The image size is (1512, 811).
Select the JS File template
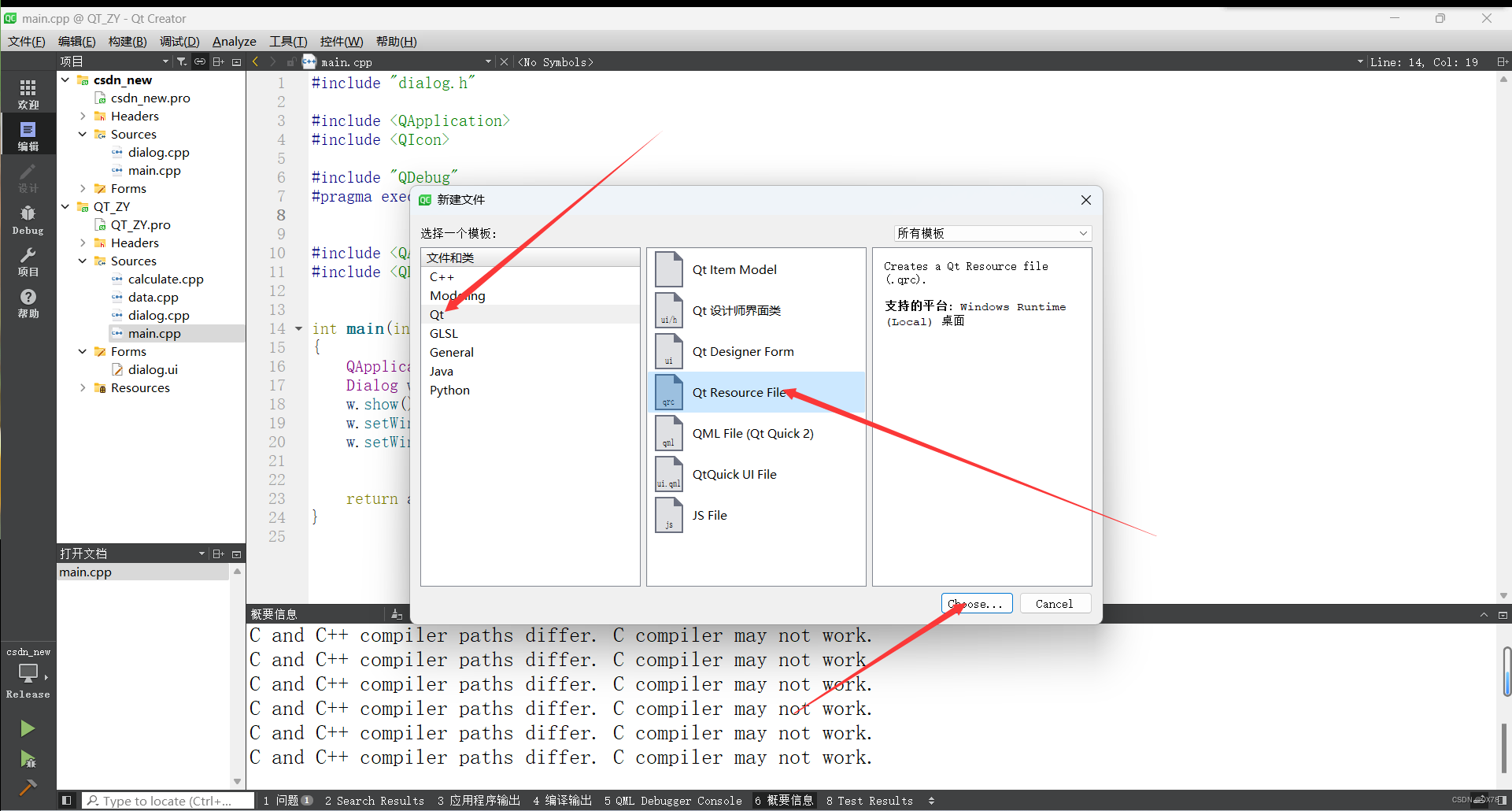pyautogui.click(x=756, y=515)
